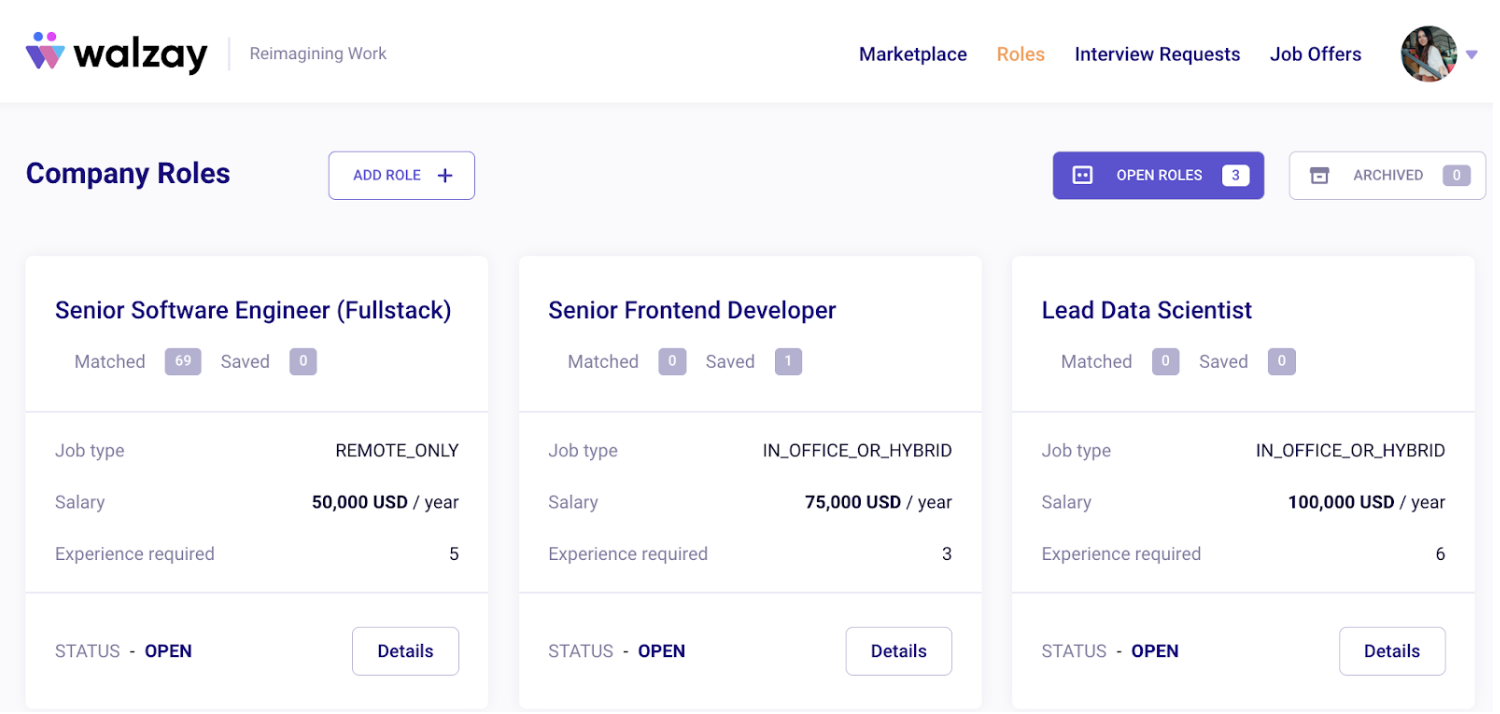Open the Interview Requests section

point(1157,54)
